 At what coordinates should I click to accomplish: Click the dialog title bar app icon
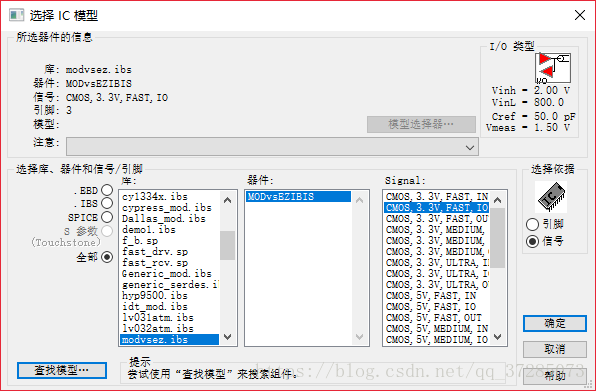[17, 15]
